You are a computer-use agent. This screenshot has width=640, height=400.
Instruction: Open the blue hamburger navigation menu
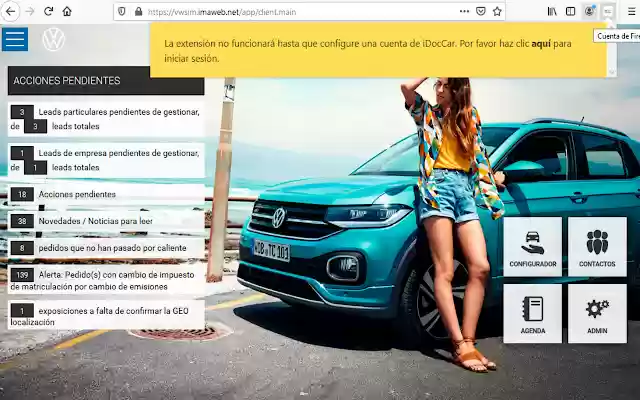click(15, 39)
